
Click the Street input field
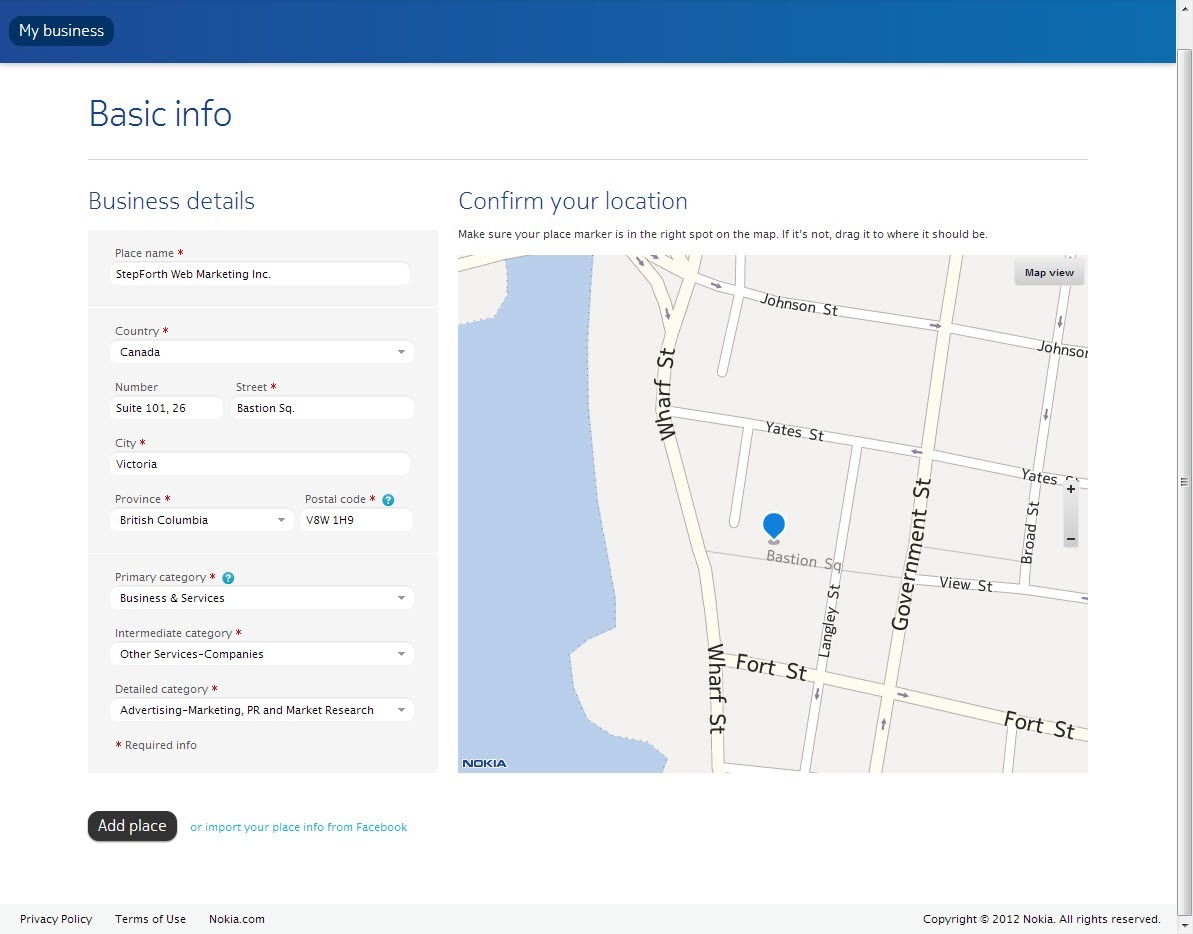pyautogui.click(x=321, y=408)
